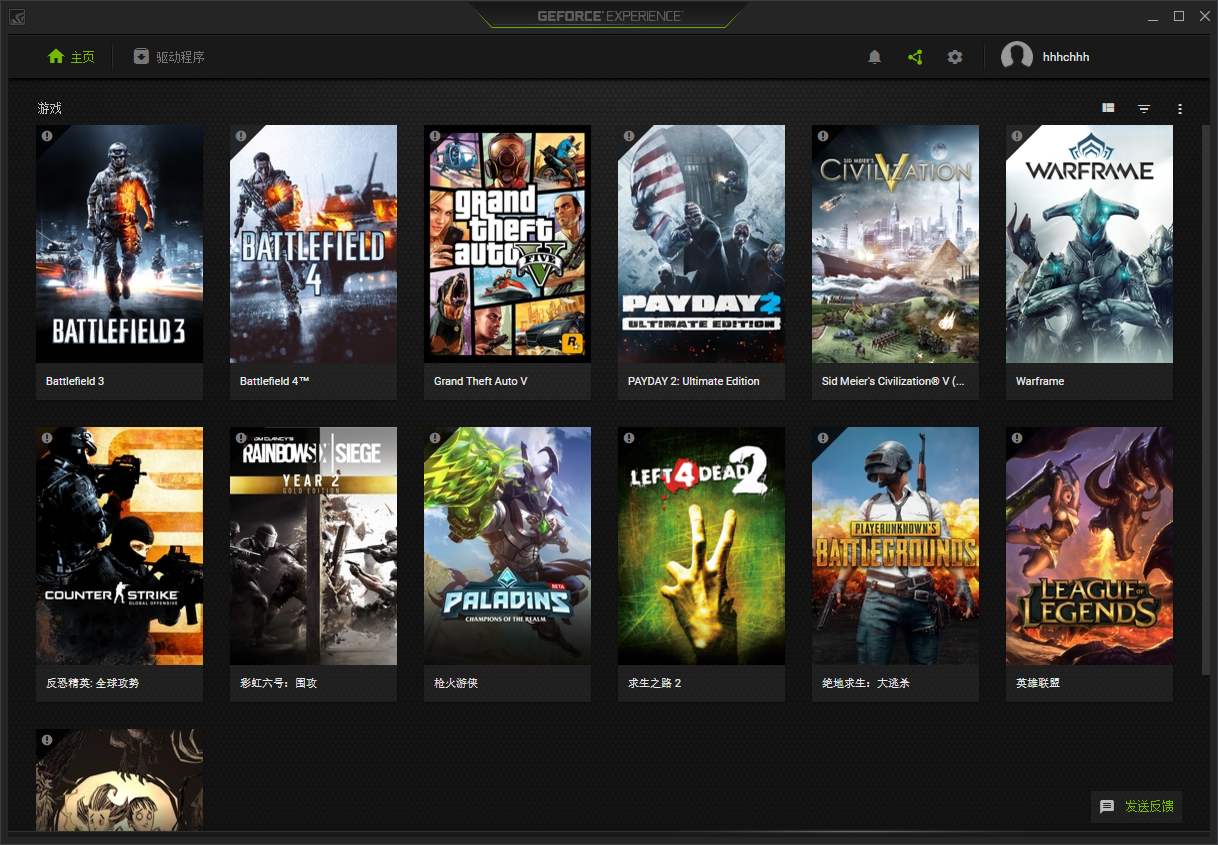This screenshot has width=1218, height=845.
Task: Click warning badge on Counter-Strike tile
Action: pos(47,438)
